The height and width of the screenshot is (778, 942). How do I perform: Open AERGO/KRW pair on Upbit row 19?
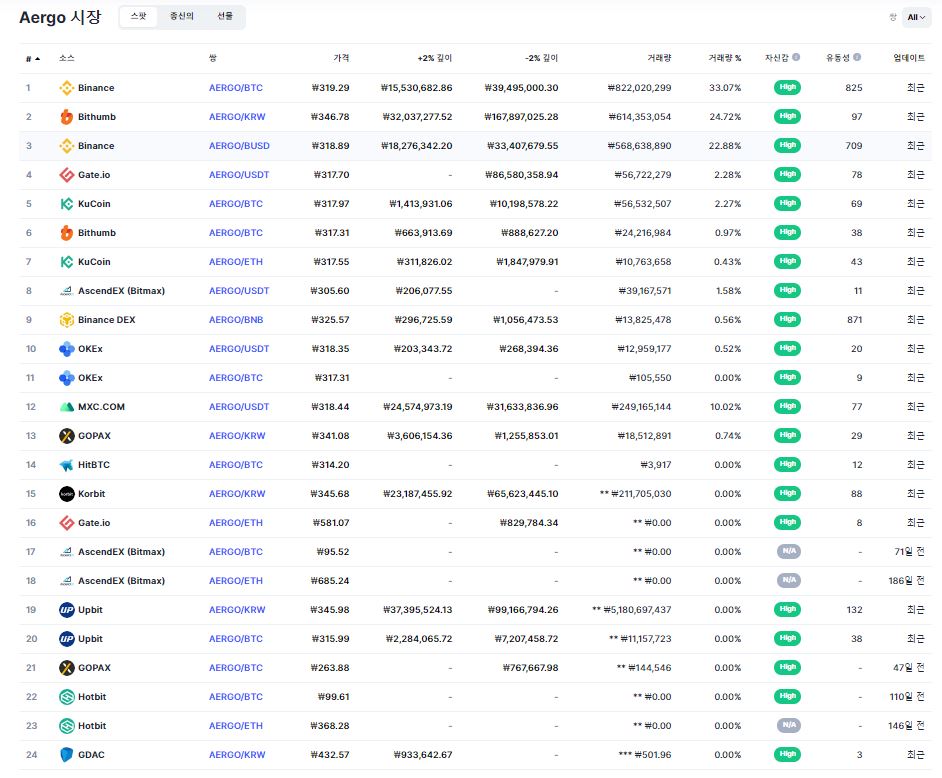coord(237,610)
